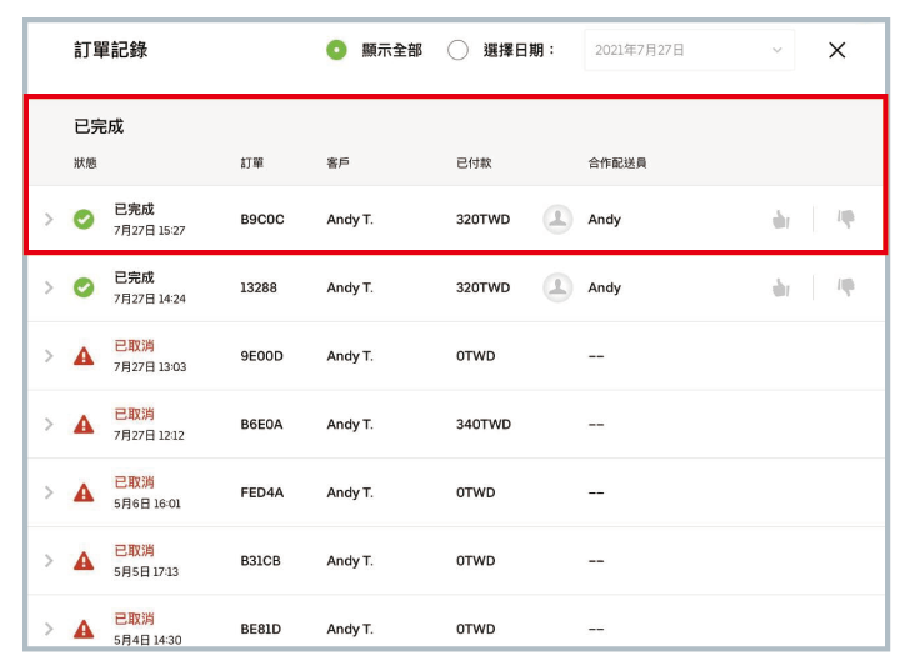Click order number B6E0A
Image resolution: width=906 pixels, height=665 pixels.
pyautogui.click(x=261, y=424)
